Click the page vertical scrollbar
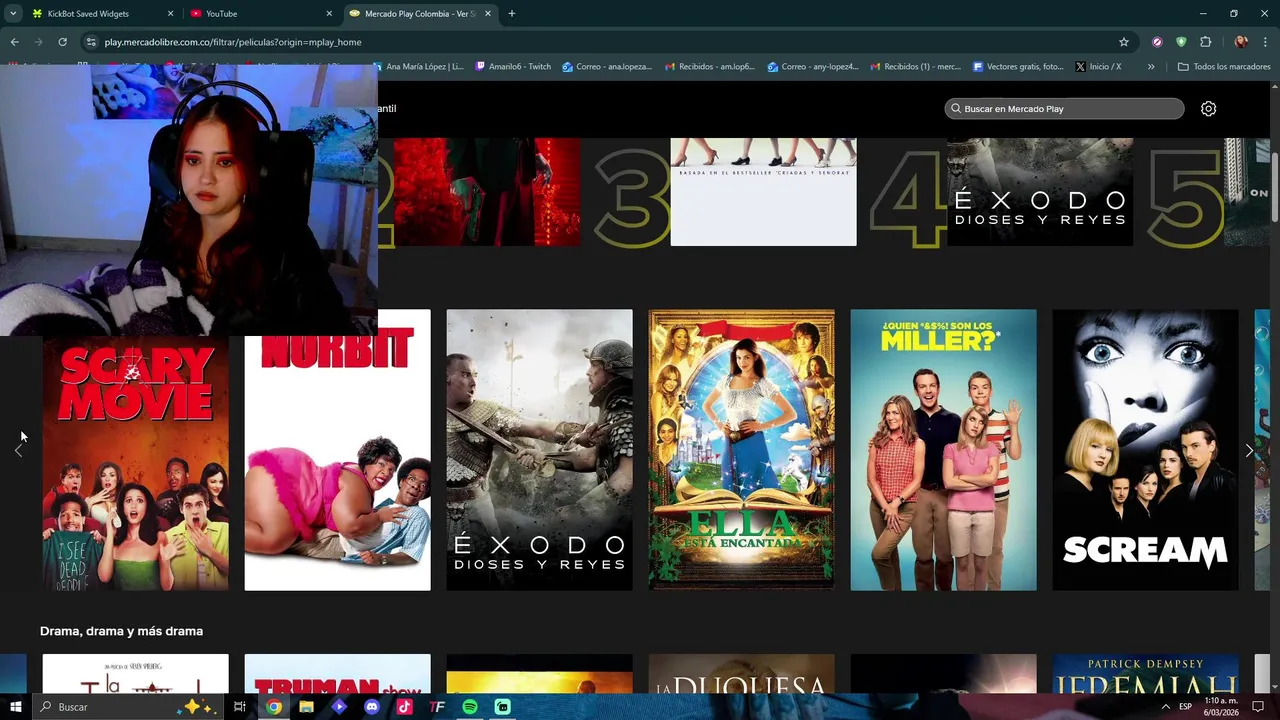The width and height of the screenshot is (1280, 720). click(x=1274, y=187)
